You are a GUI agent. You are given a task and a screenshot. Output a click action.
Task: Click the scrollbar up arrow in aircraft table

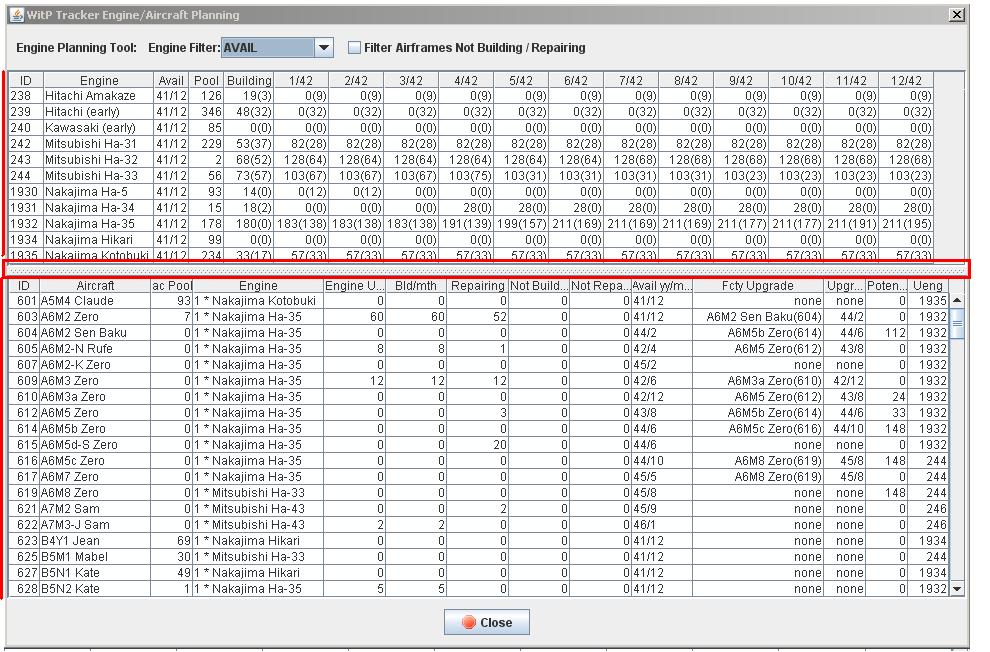click(957, 301)
